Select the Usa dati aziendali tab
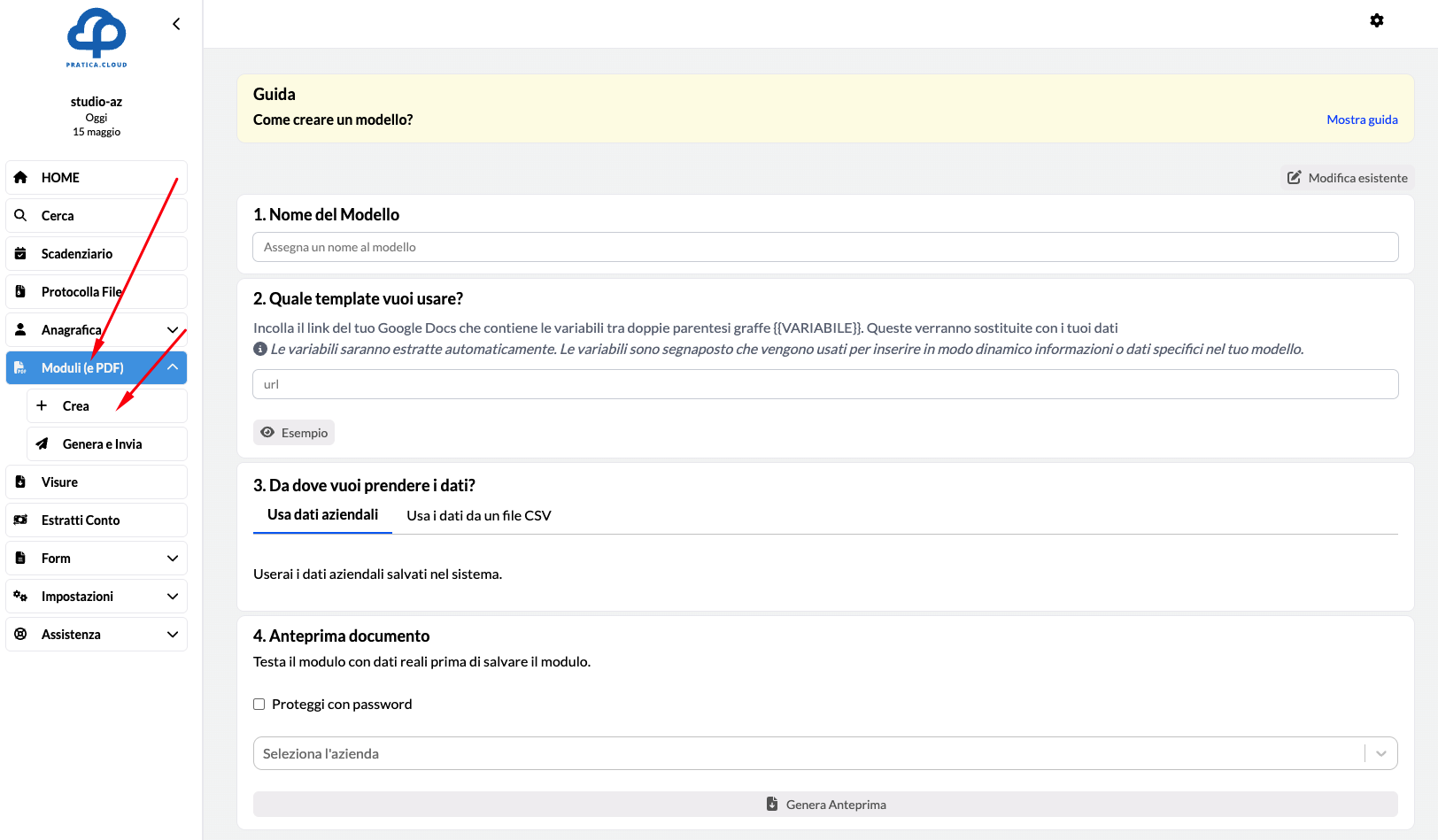 point(322,514)
